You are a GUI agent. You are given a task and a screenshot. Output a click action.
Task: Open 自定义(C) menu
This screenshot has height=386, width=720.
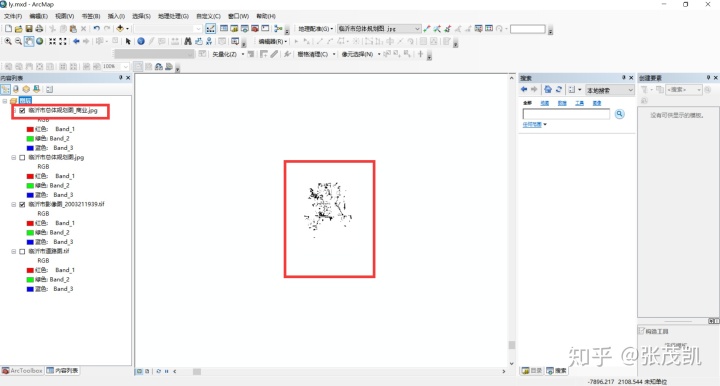click(208, 16)
